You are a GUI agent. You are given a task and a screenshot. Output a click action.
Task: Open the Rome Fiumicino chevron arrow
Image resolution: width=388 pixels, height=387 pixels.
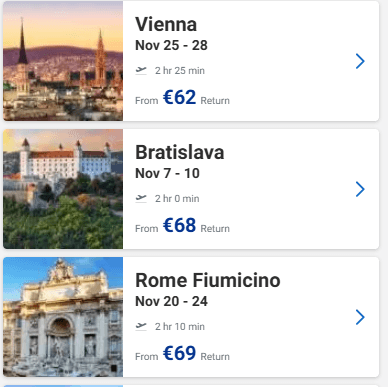(360, 317)
